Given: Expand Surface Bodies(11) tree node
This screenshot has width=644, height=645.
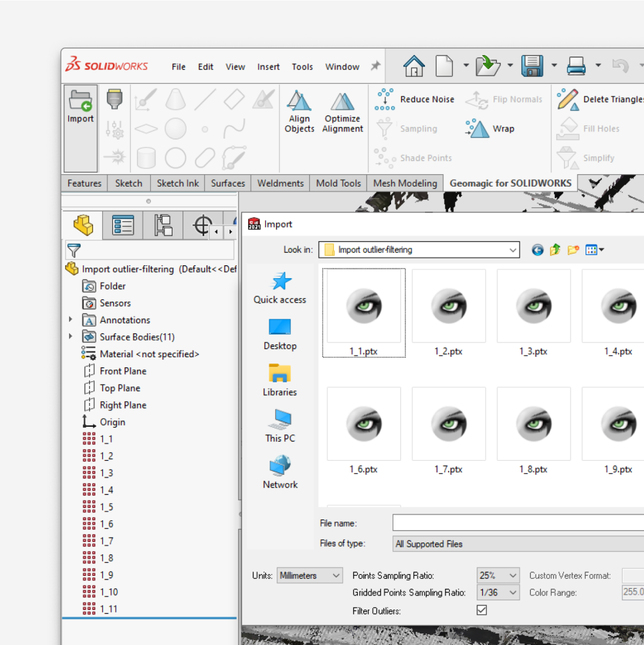Looking at the screenshot, I should pyautogui.click(x=70, y=336).
